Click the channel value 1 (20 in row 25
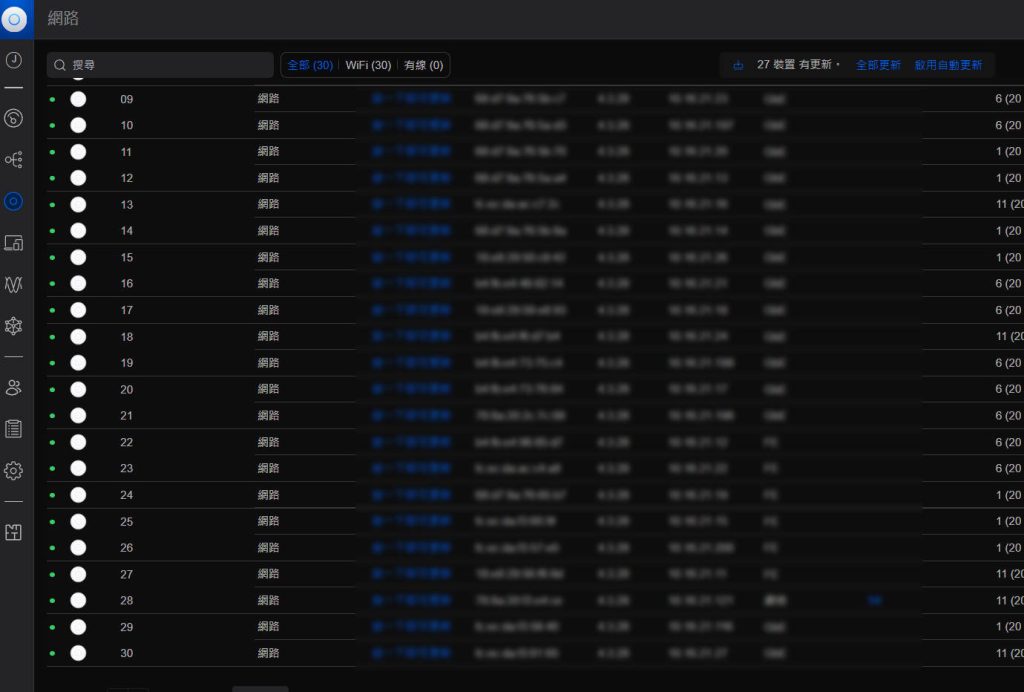The image size is (1024, 692). [1009, 522]
